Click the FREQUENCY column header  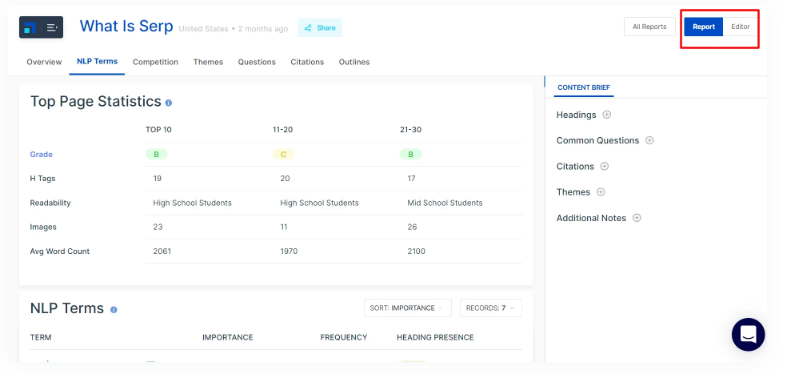(x=343, y=337)
